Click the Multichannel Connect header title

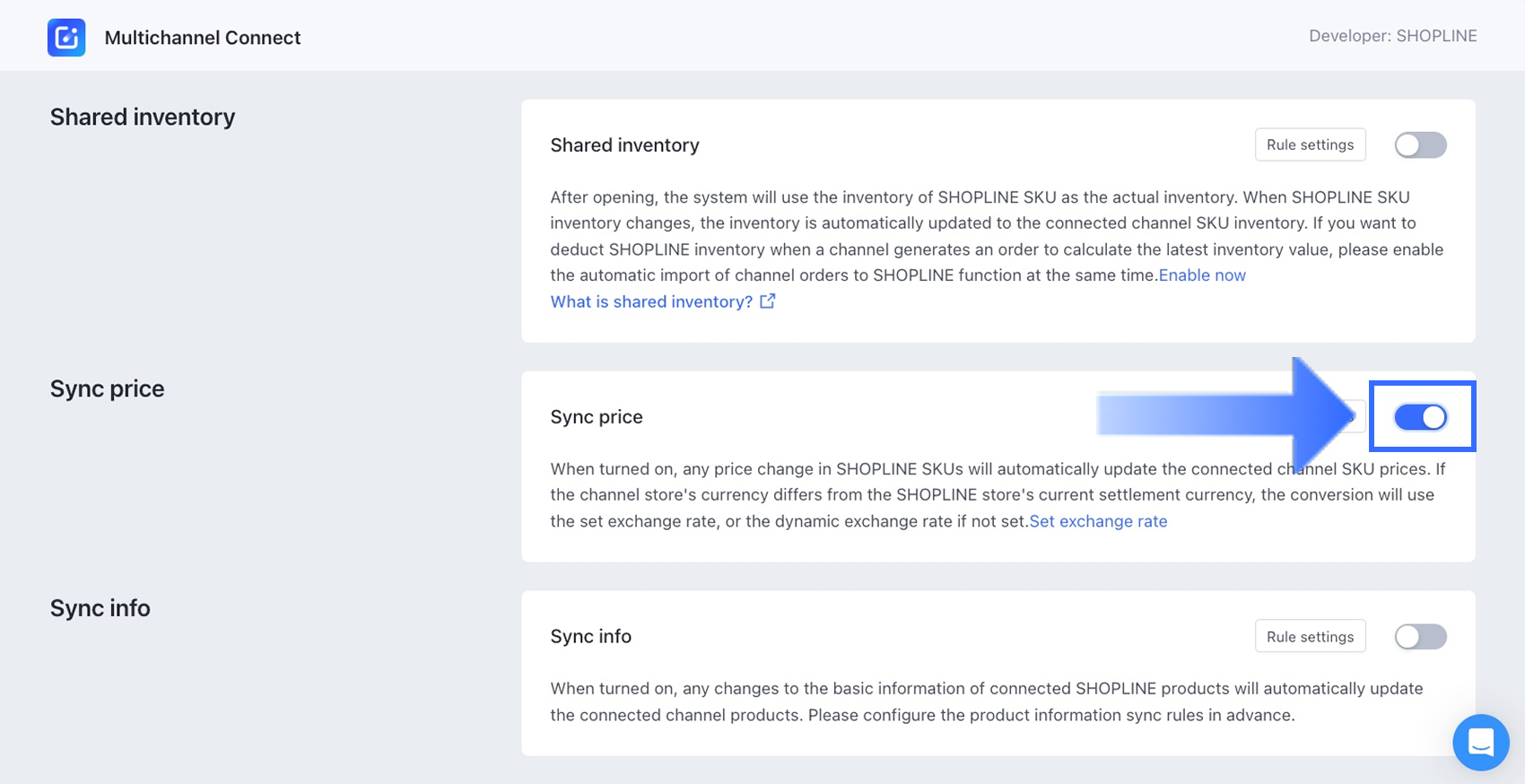tap(203, 38)
